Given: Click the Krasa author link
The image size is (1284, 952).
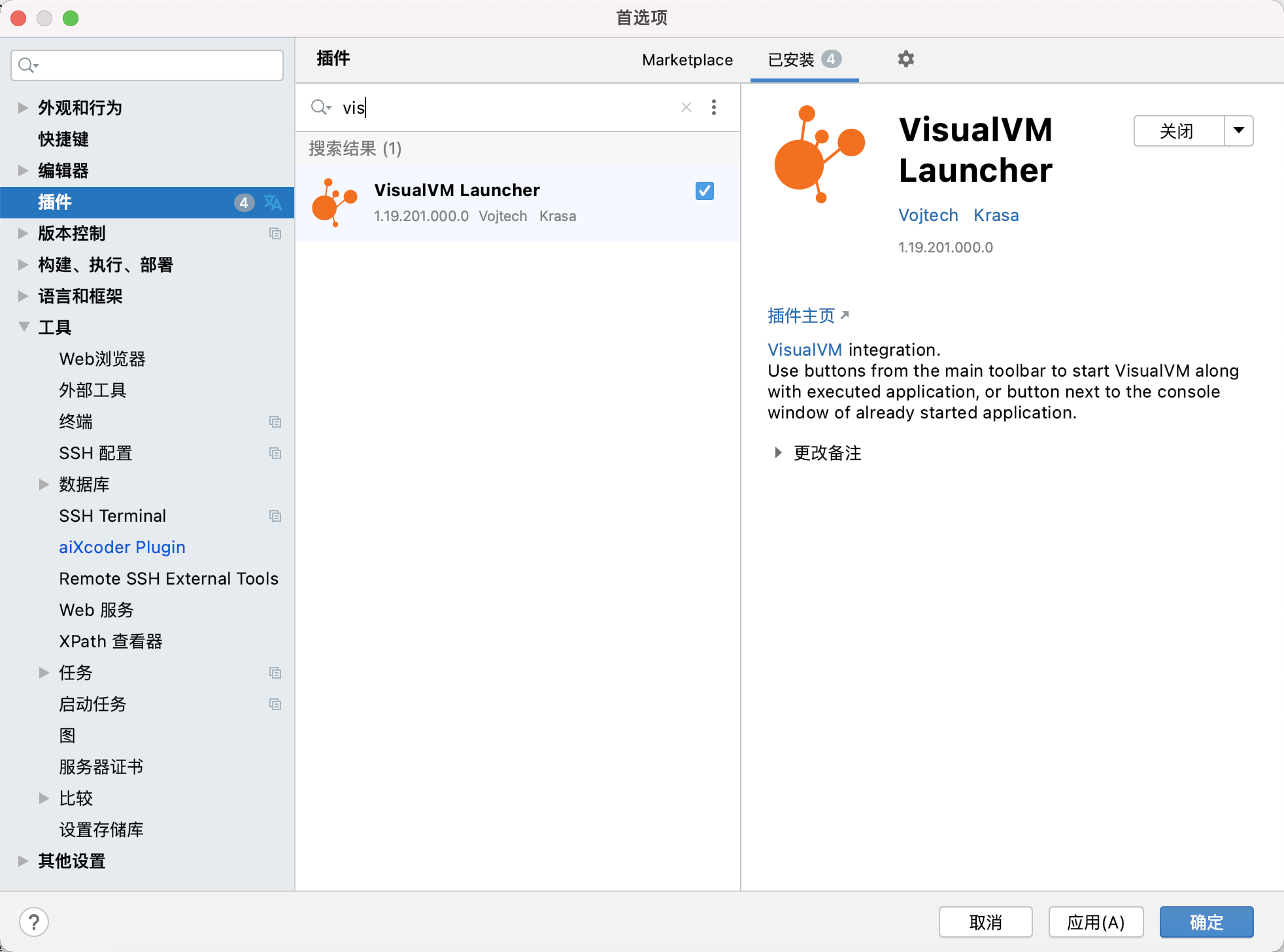Looking at the screenshot, I should click(996, 215).
